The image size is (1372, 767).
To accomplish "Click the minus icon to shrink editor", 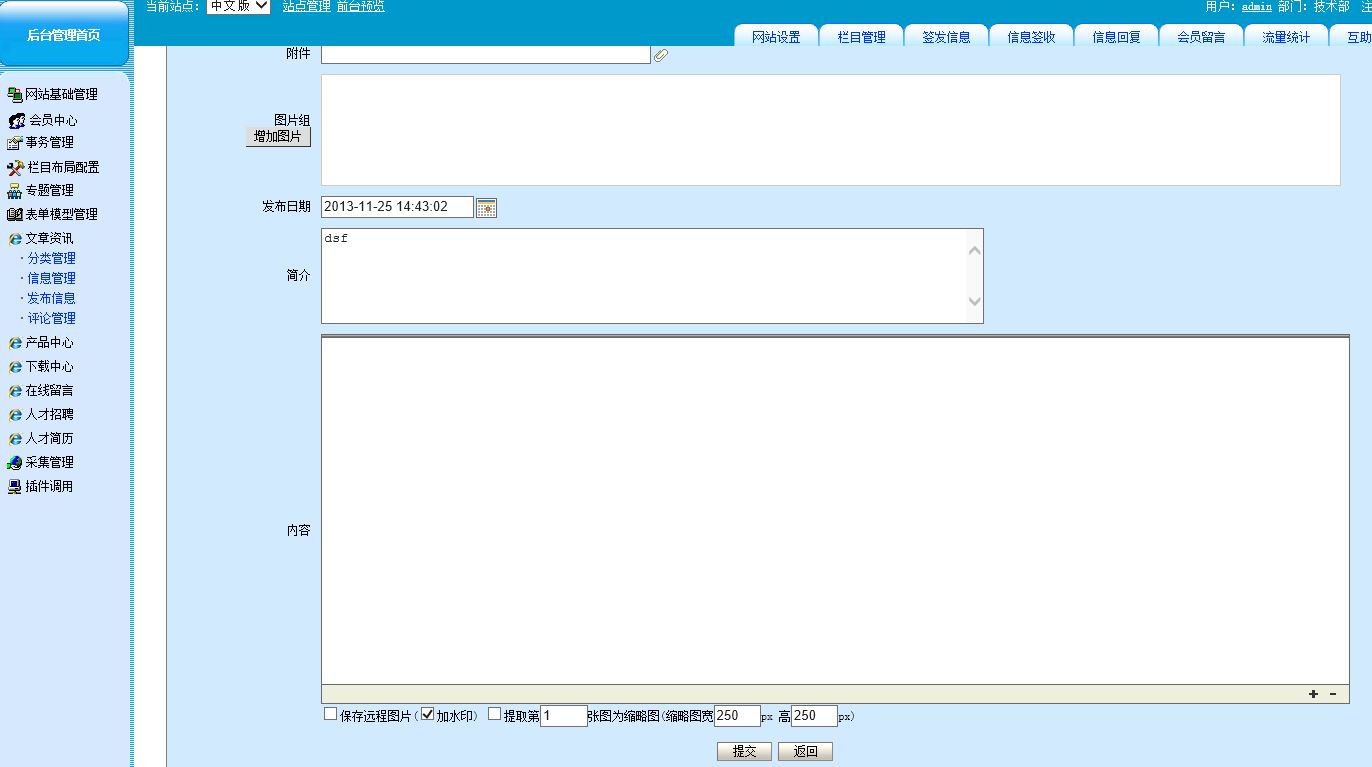I will coord(1333,694).
